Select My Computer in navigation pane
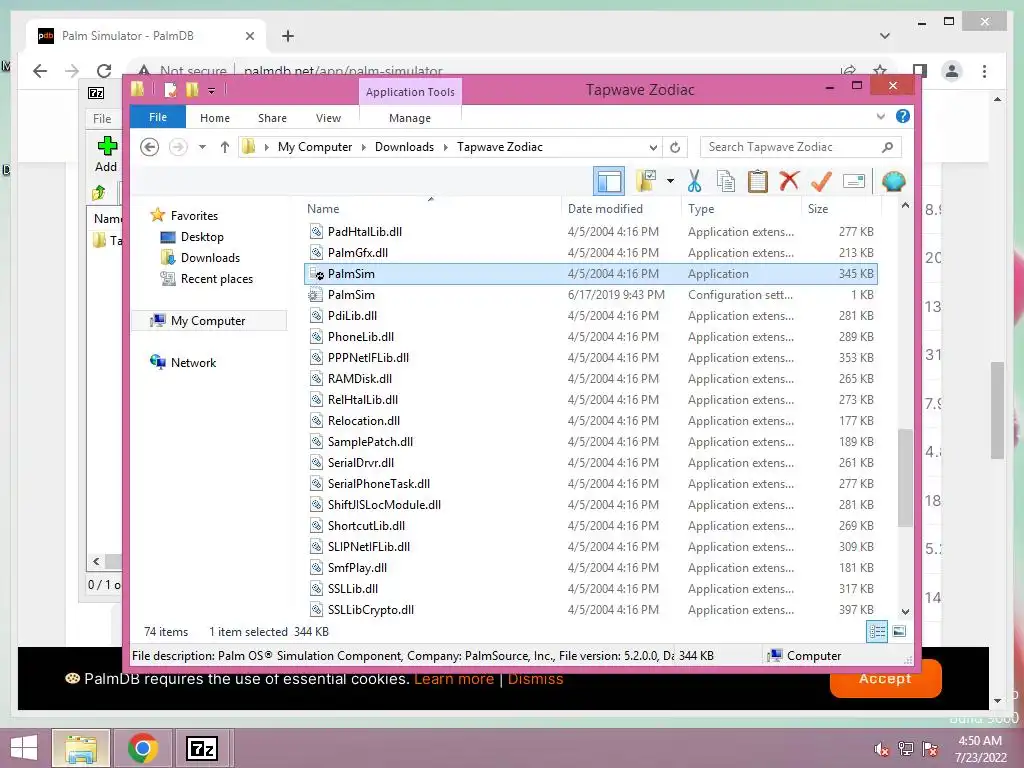This screenshot has height=768, width=1024. tap(208, 321)
